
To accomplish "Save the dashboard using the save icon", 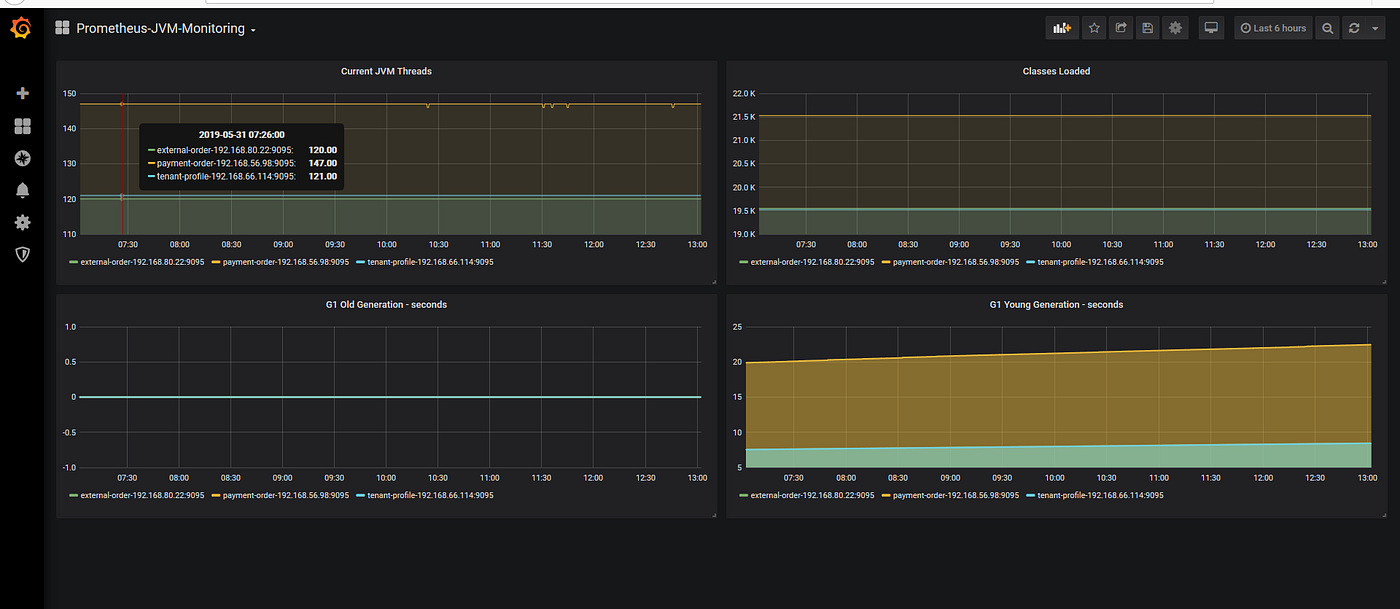I will pyautogui.click(x=1147, y=27).
